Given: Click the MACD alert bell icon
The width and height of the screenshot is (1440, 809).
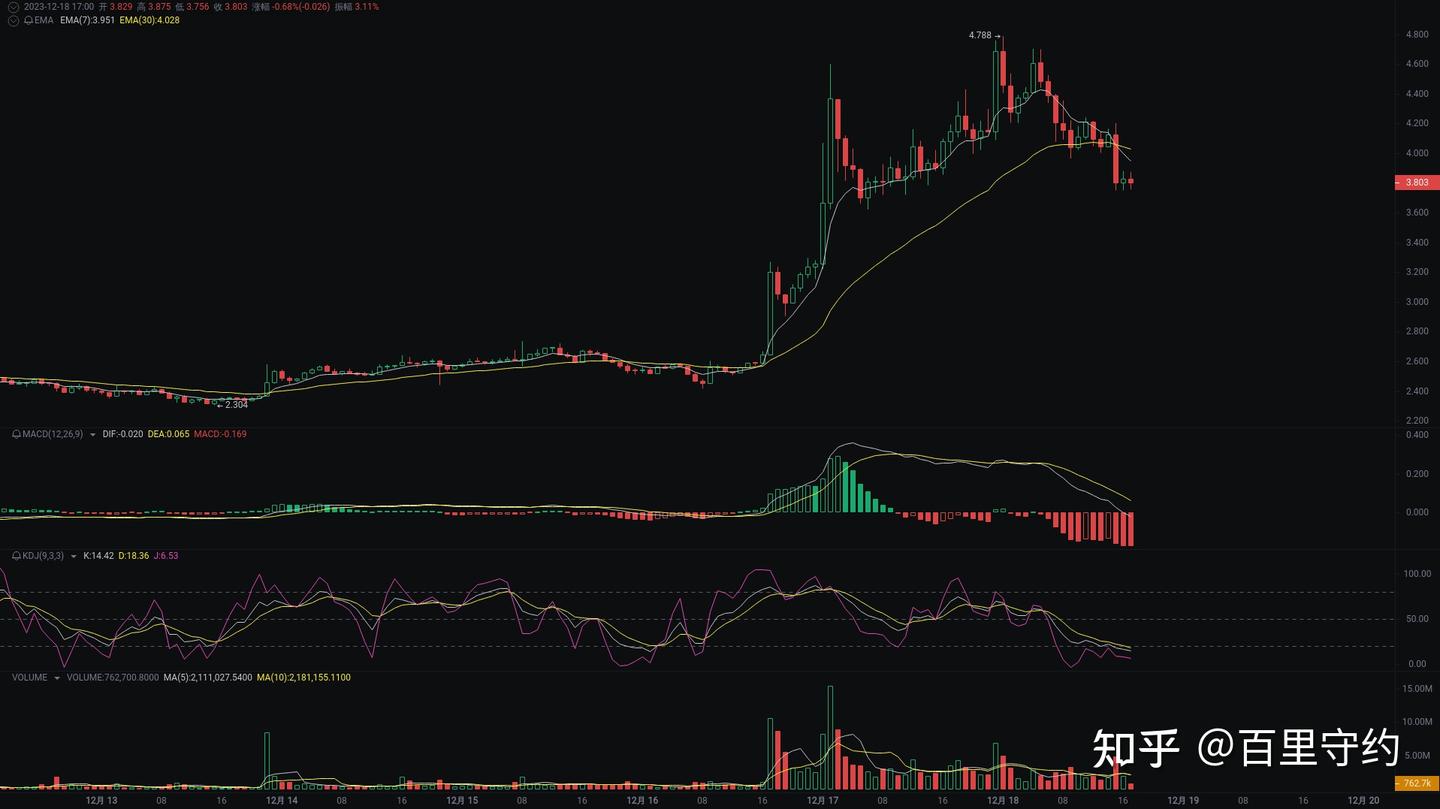Looking at the screenshot, I should (16, 434).
